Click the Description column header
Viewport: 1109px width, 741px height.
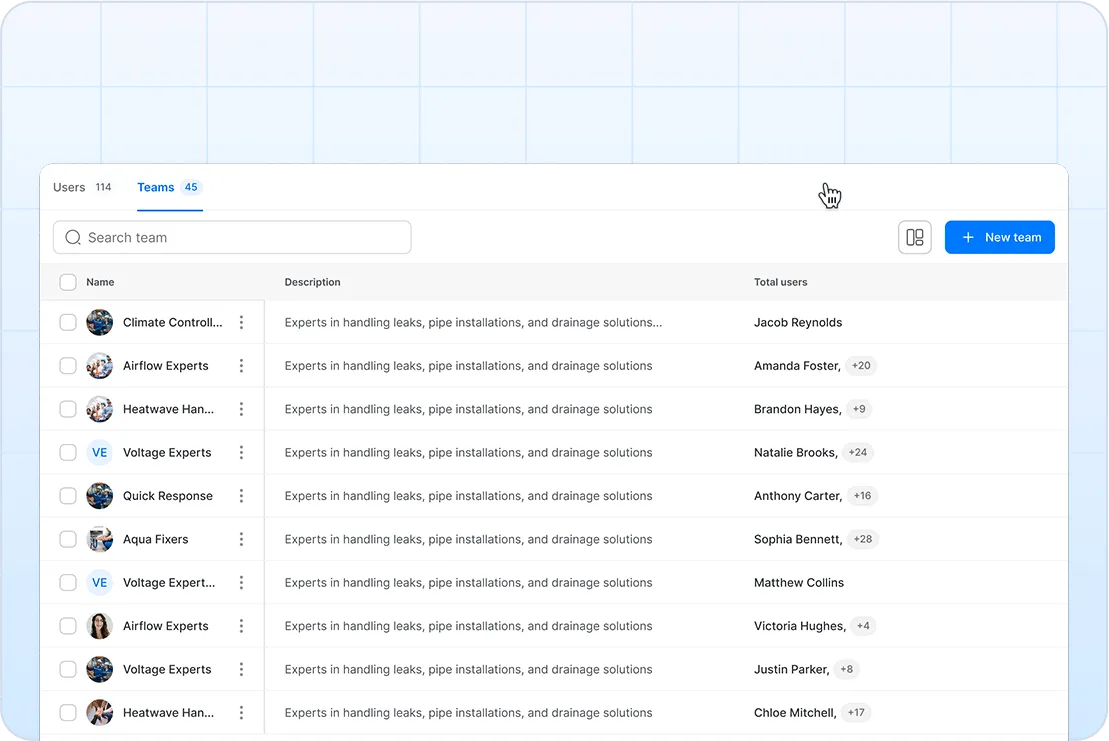pyautogui.click(x=313, y=282)
